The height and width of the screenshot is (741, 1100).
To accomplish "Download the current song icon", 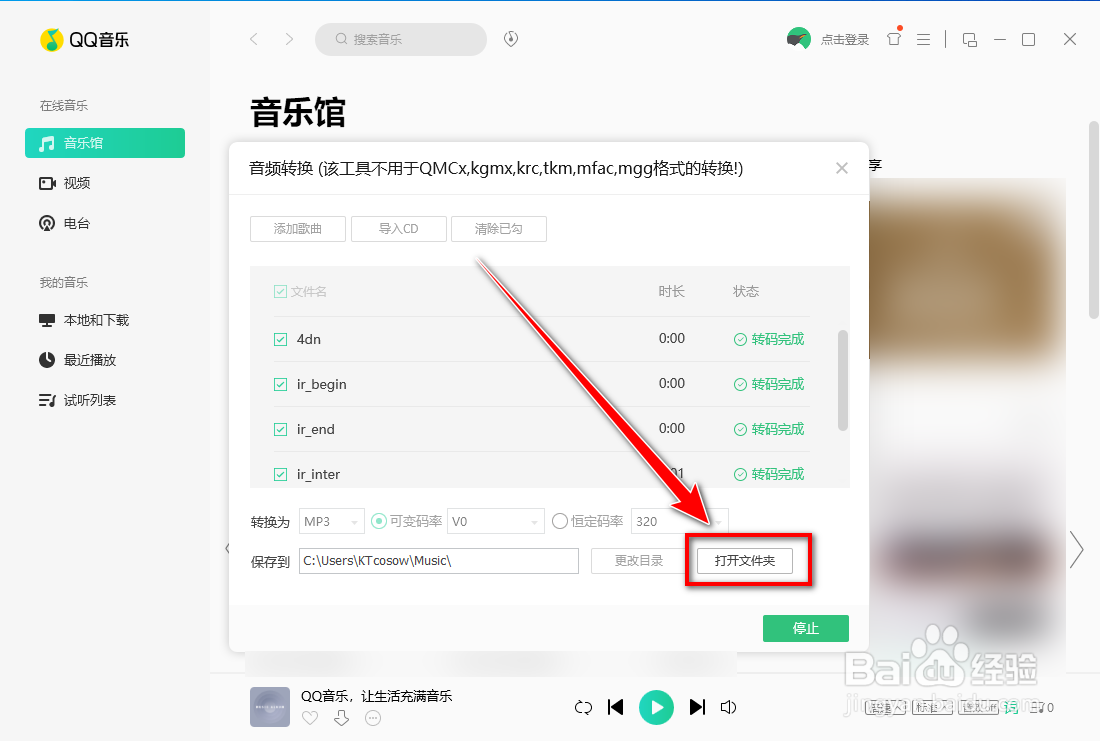I will 342,718.
